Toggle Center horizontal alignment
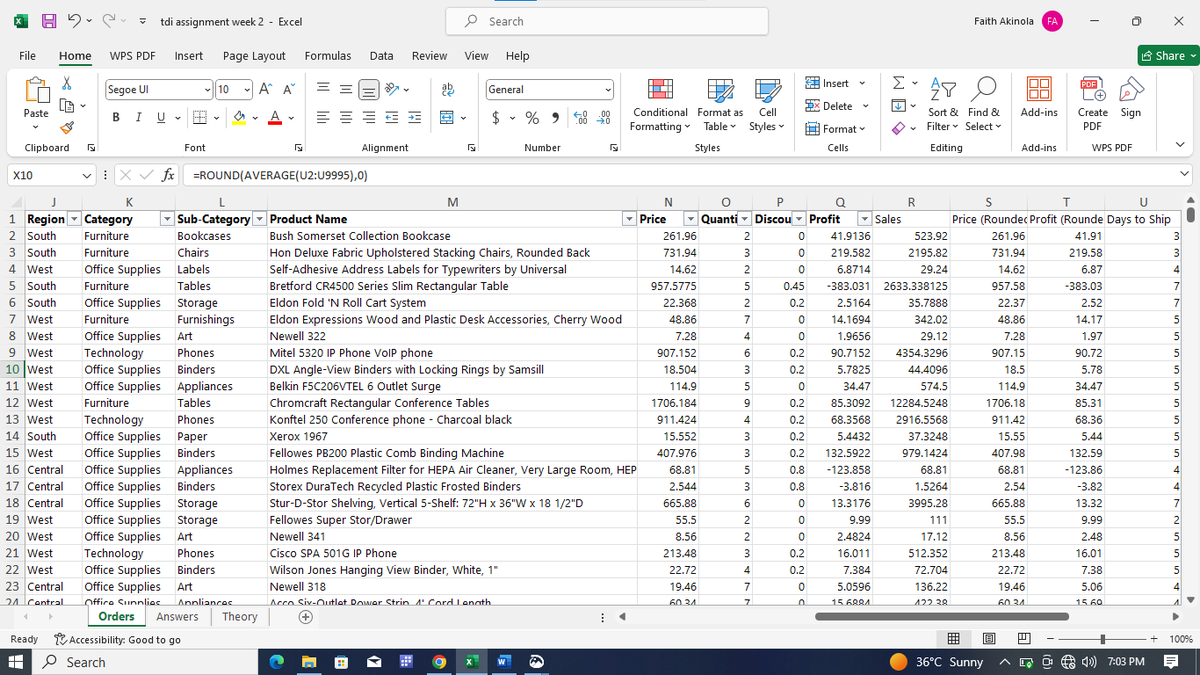1200x675 pixels. tap(348, 119)
